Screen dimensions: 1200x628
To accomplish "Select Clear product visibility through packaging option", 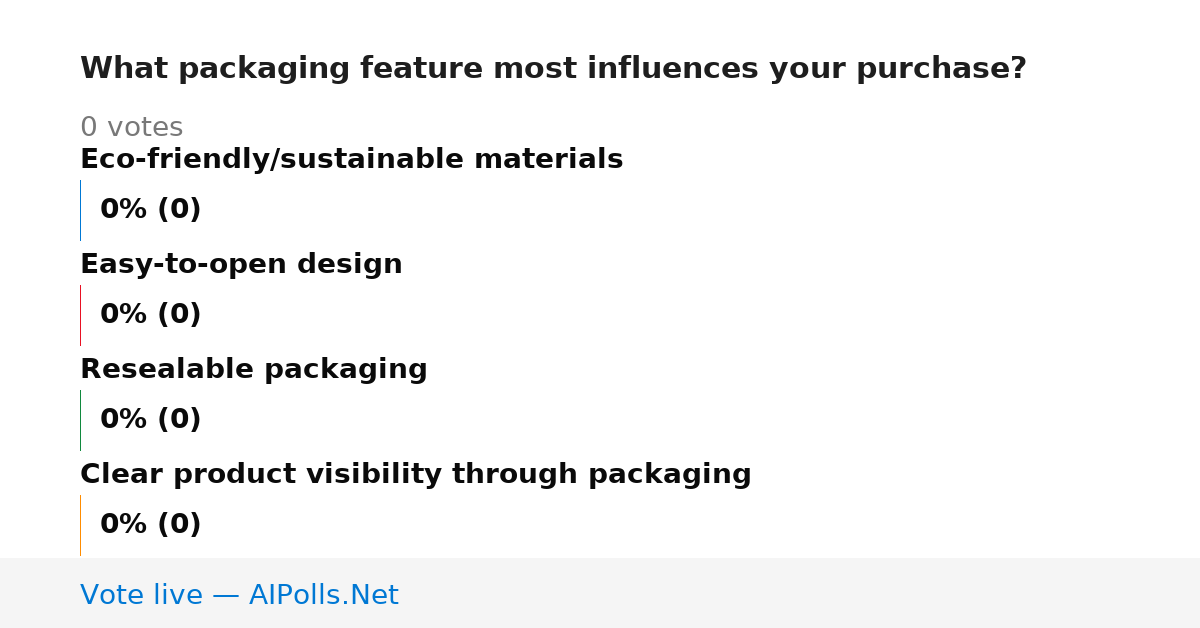I will pyautogui.click(x=415, y=474).
